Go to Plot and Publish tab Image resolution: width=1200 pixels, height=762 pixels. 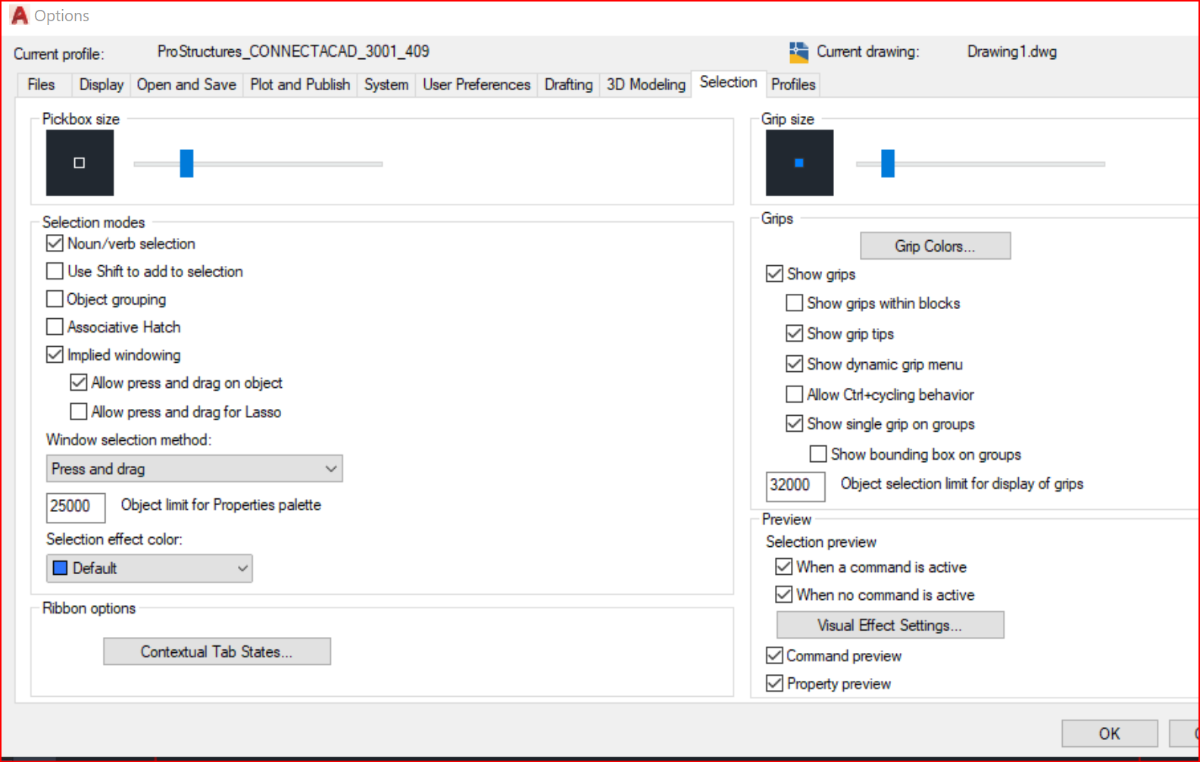tap(300, 85)
